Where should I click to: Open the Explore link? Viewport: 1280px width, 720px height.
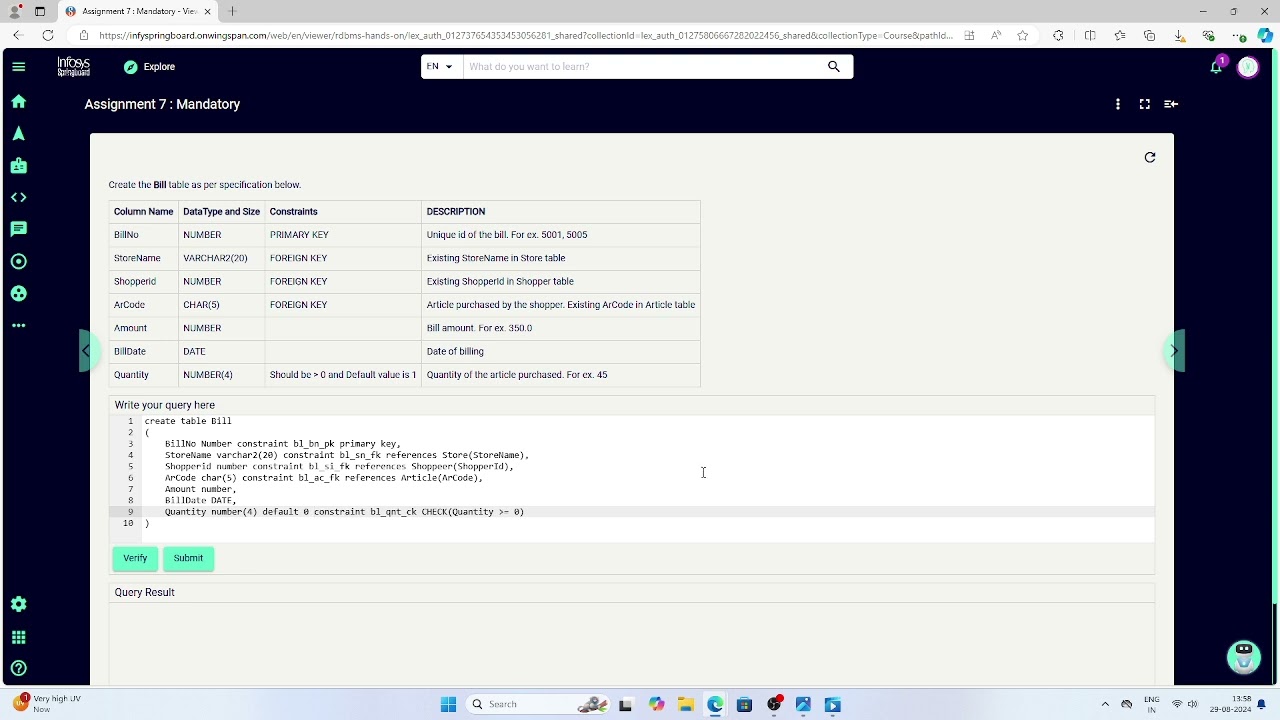(150, 67)
